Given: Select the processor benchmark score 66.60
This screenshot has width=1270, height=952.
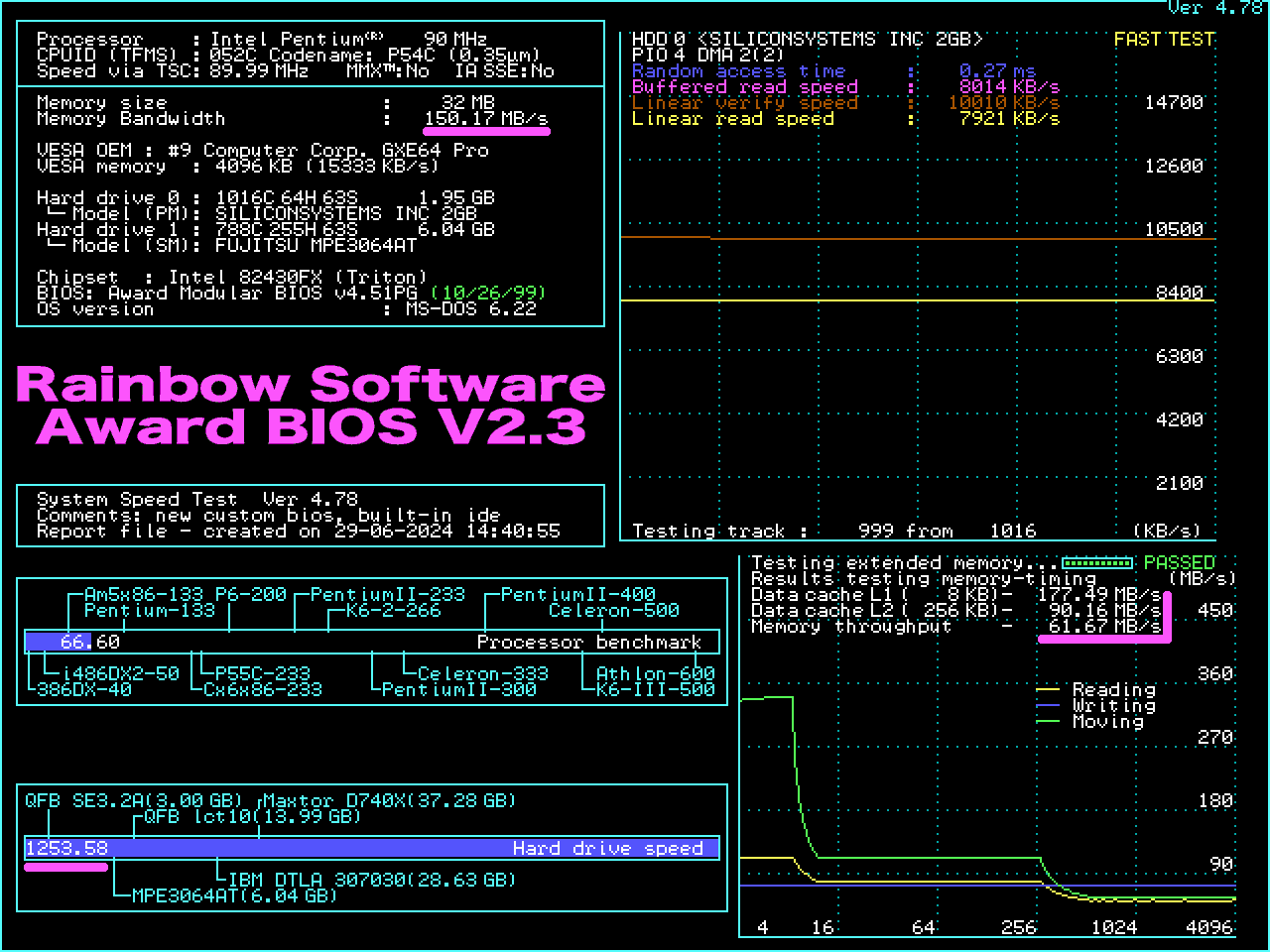Looking at the screenshot, I should [x=90, y=642].
